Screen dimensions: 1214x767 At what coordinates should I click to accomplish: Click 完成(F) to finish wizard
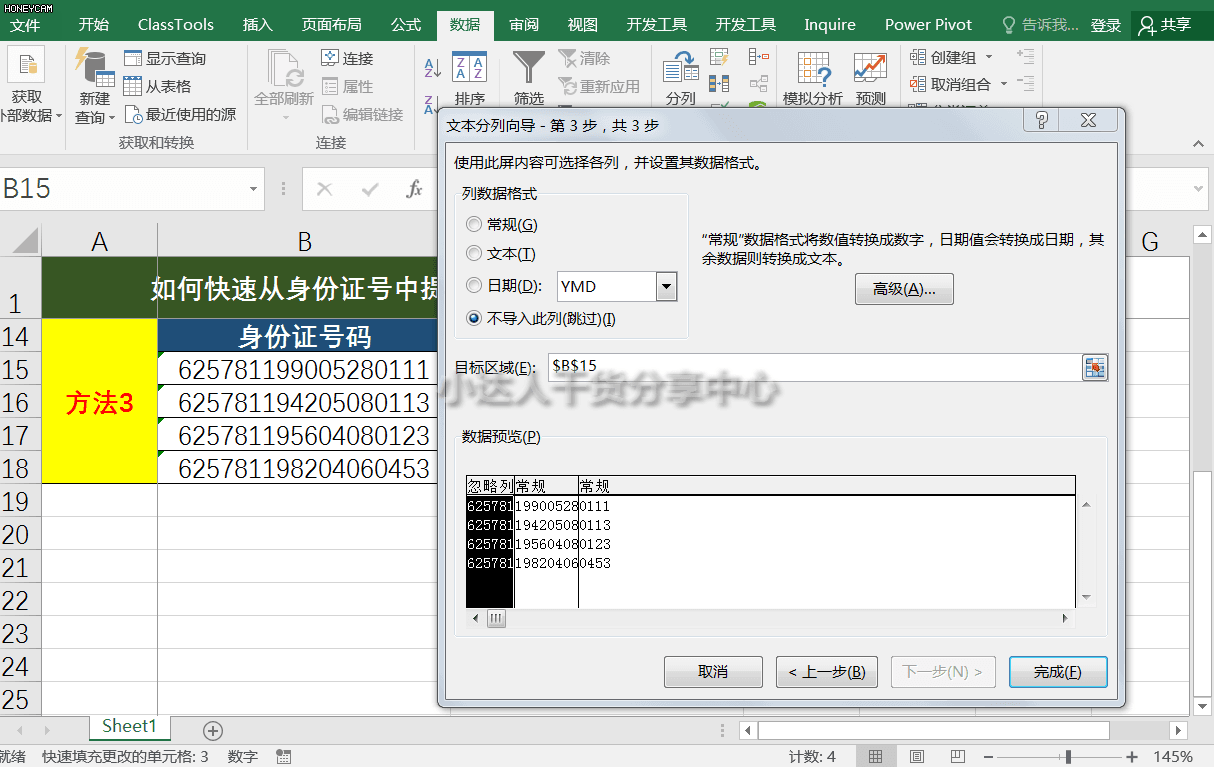click(1058, 672)
